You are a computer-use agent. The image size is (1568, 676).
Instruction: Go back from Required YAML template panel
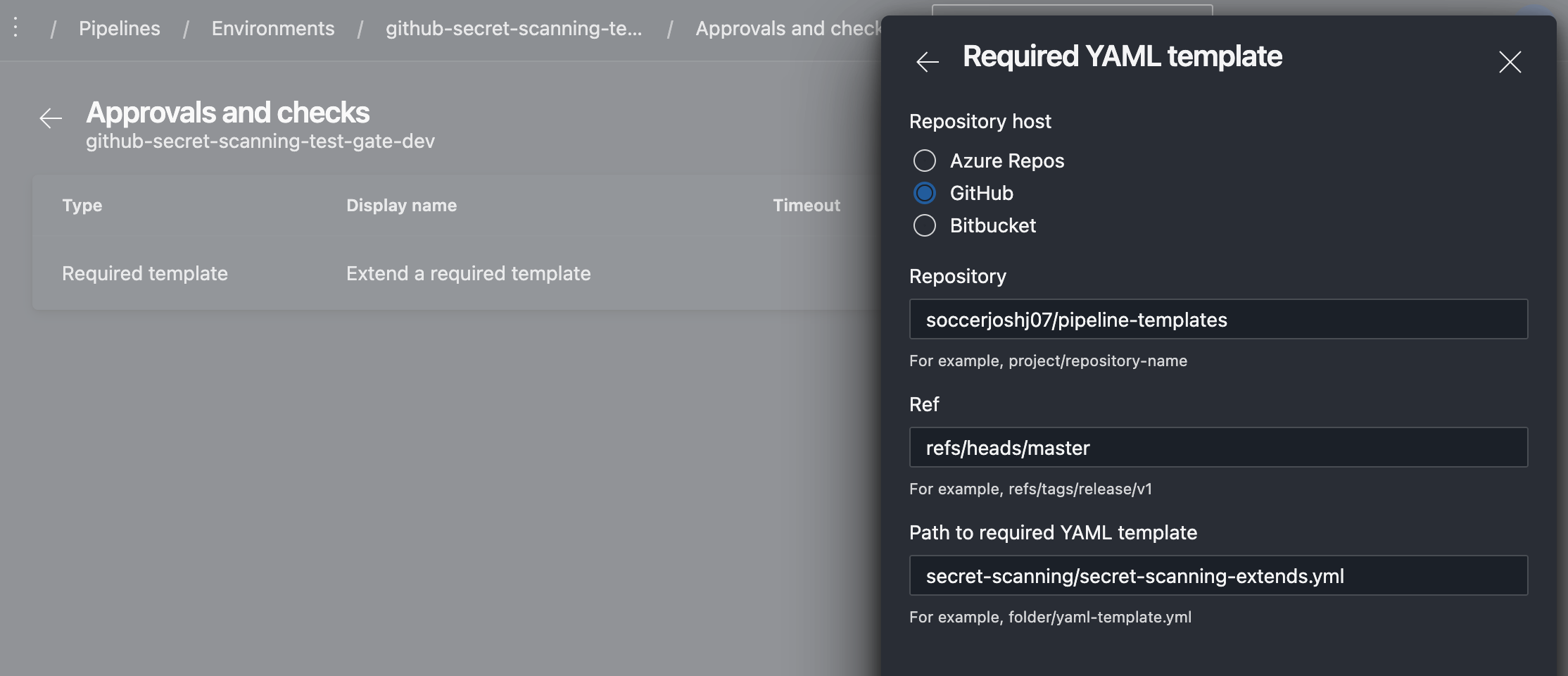click(928, 62)
